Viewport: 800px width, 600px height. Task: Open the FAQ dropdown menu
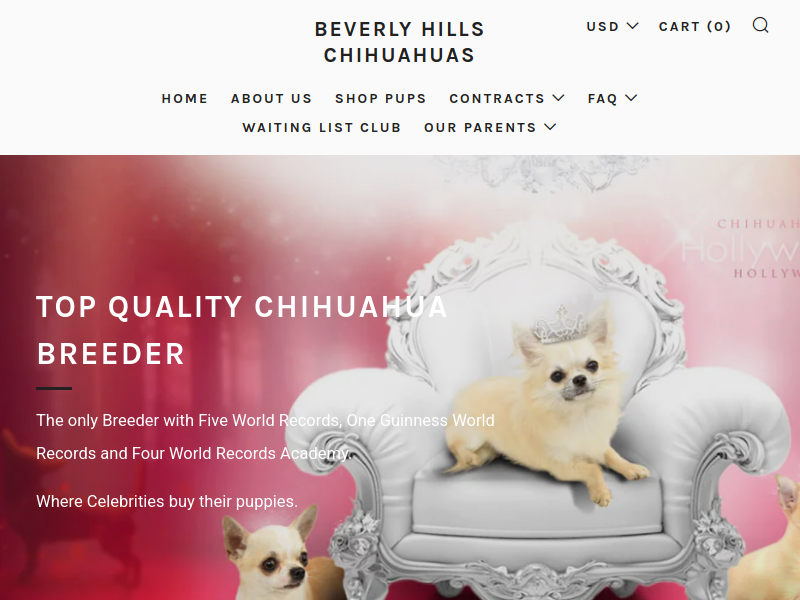pos(612,98)
